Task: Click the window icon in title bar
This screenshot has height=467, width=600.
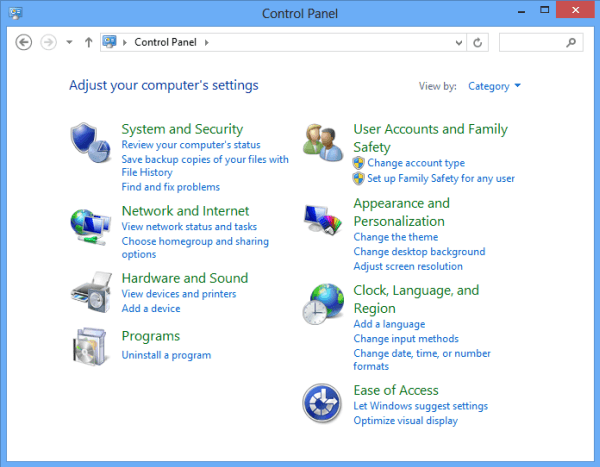Action: pyautogui.click(x=16, y=13)
